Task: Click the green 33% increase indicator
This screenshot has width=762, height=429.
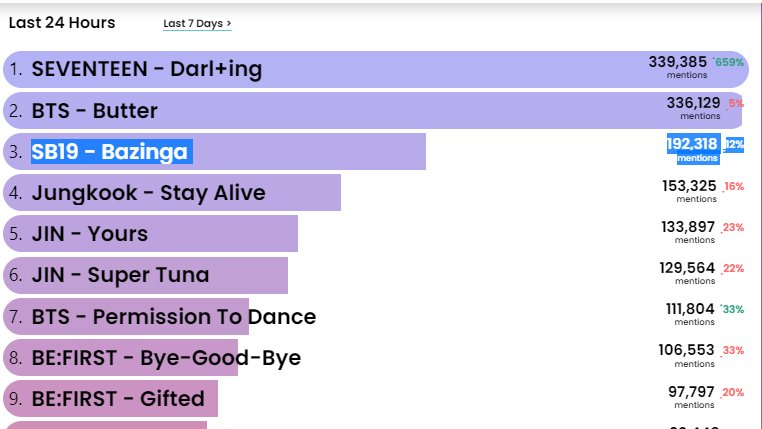Action: 732,309
